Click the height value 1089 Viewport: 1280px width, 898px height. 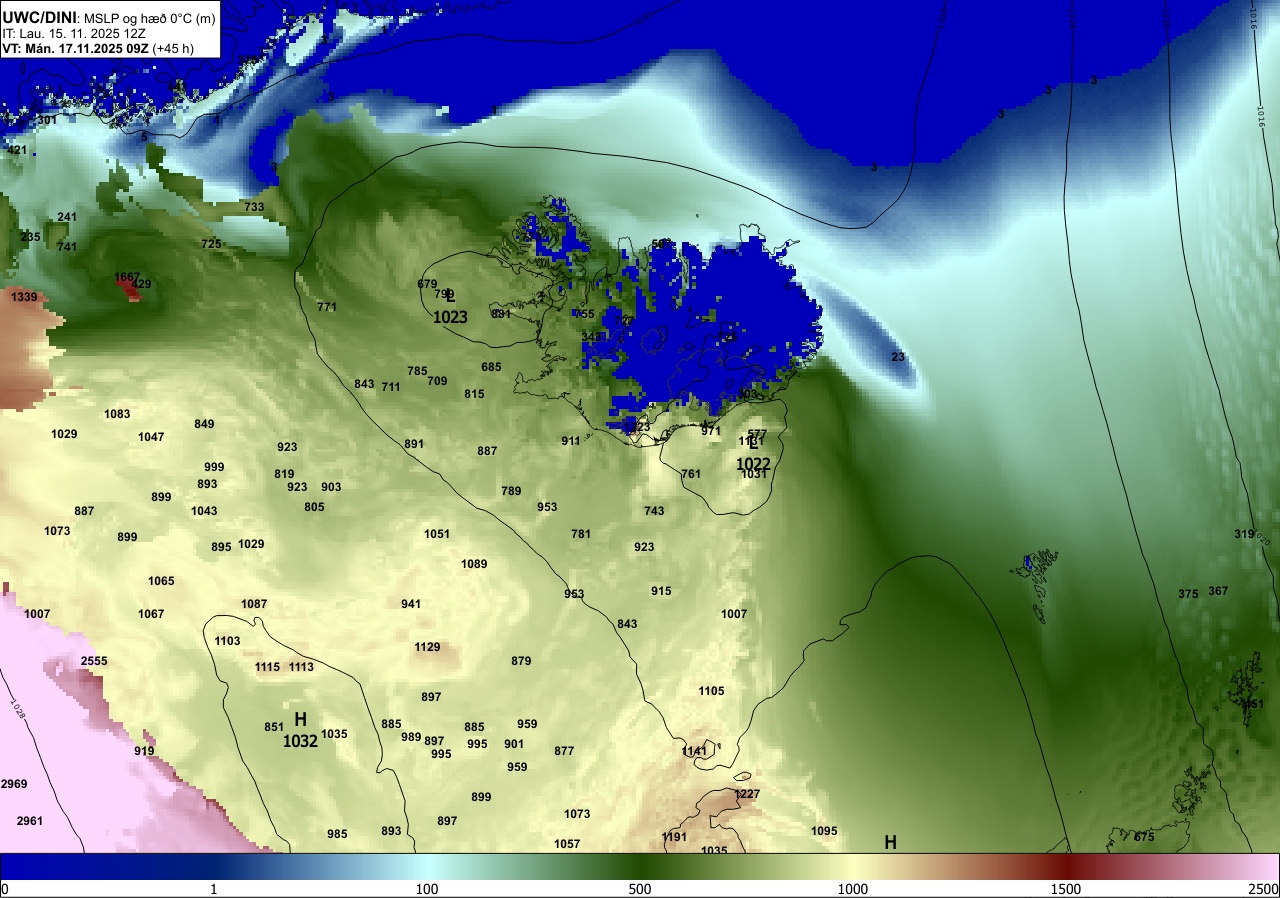point(474,564)
